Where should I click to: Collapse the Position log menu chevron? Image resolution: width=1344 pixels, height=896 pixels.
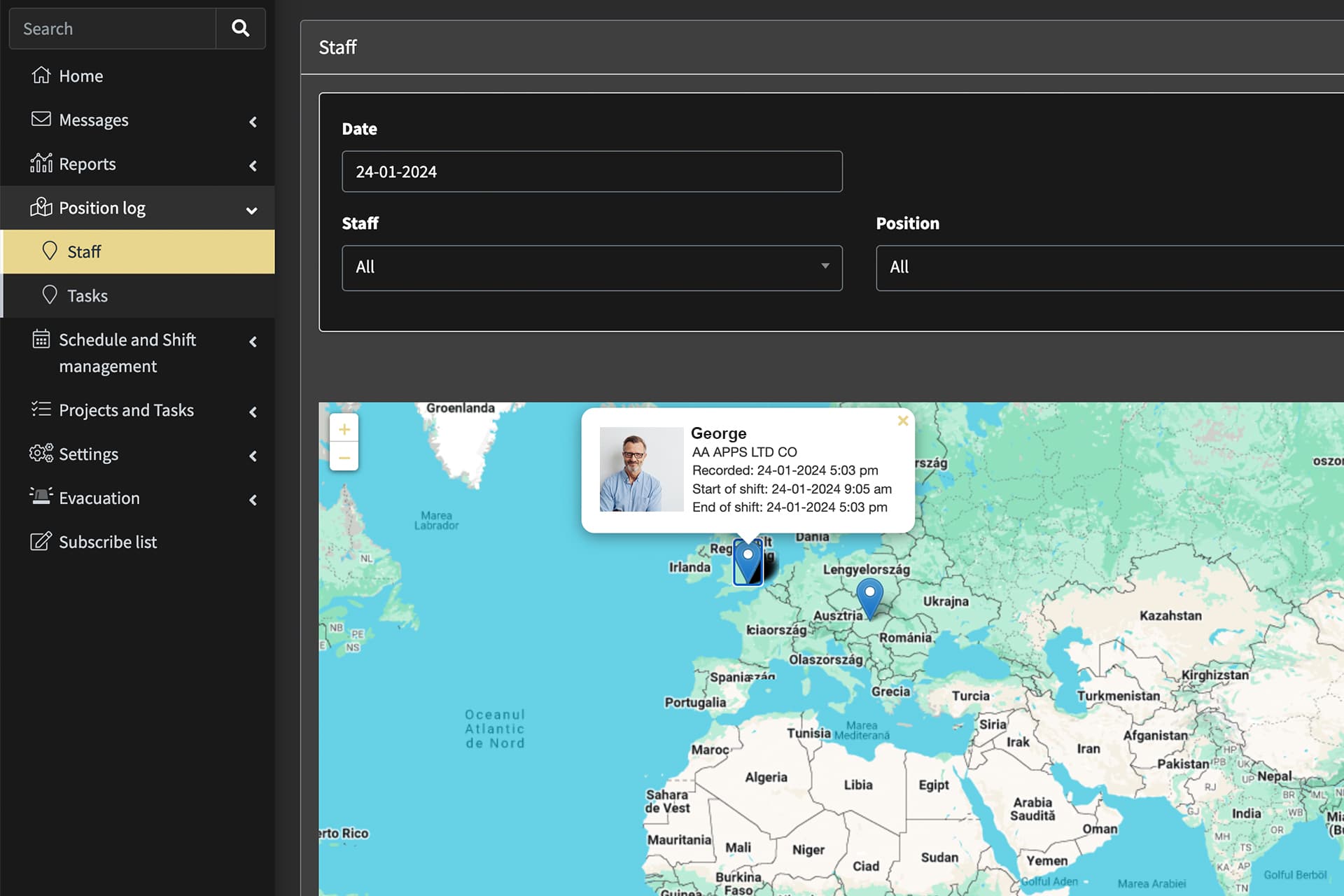pos(252,210)
